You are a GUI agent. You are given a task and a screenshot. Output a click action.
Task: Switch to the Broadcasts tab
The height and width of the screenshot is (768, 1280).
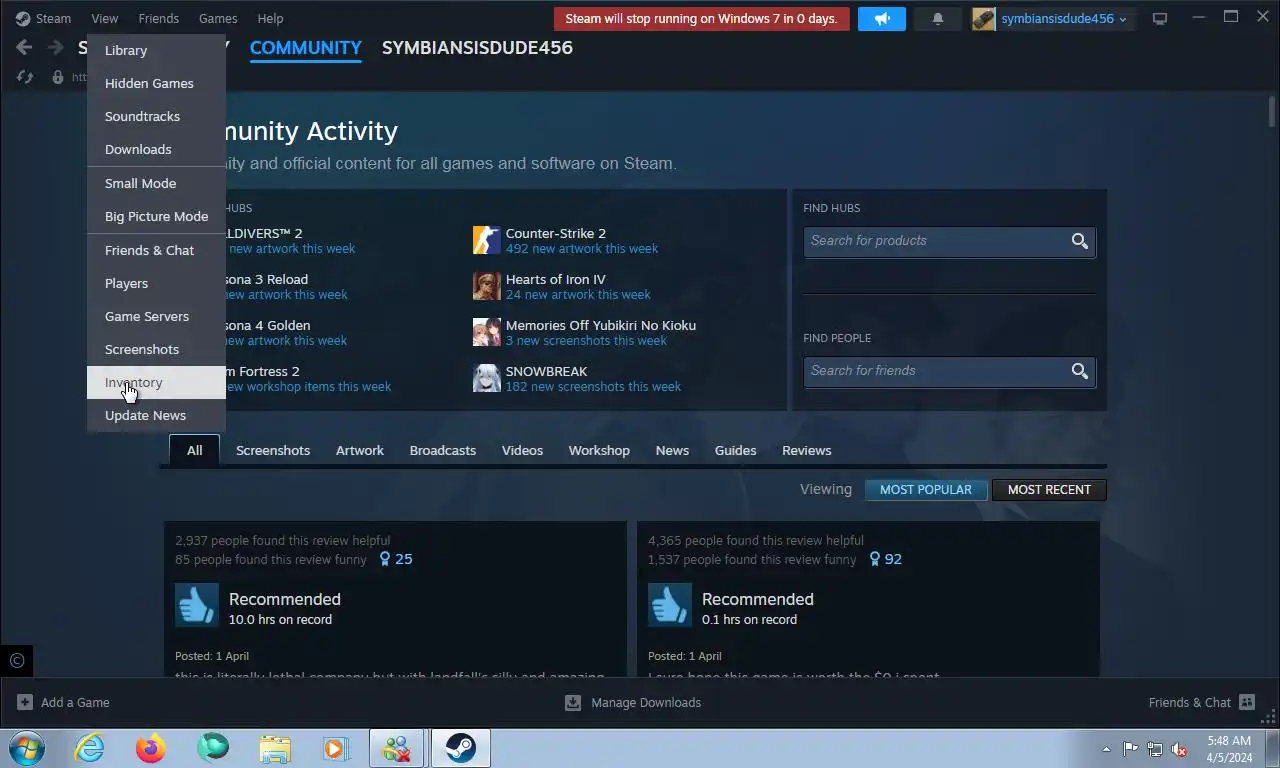[x=443, y=450]
